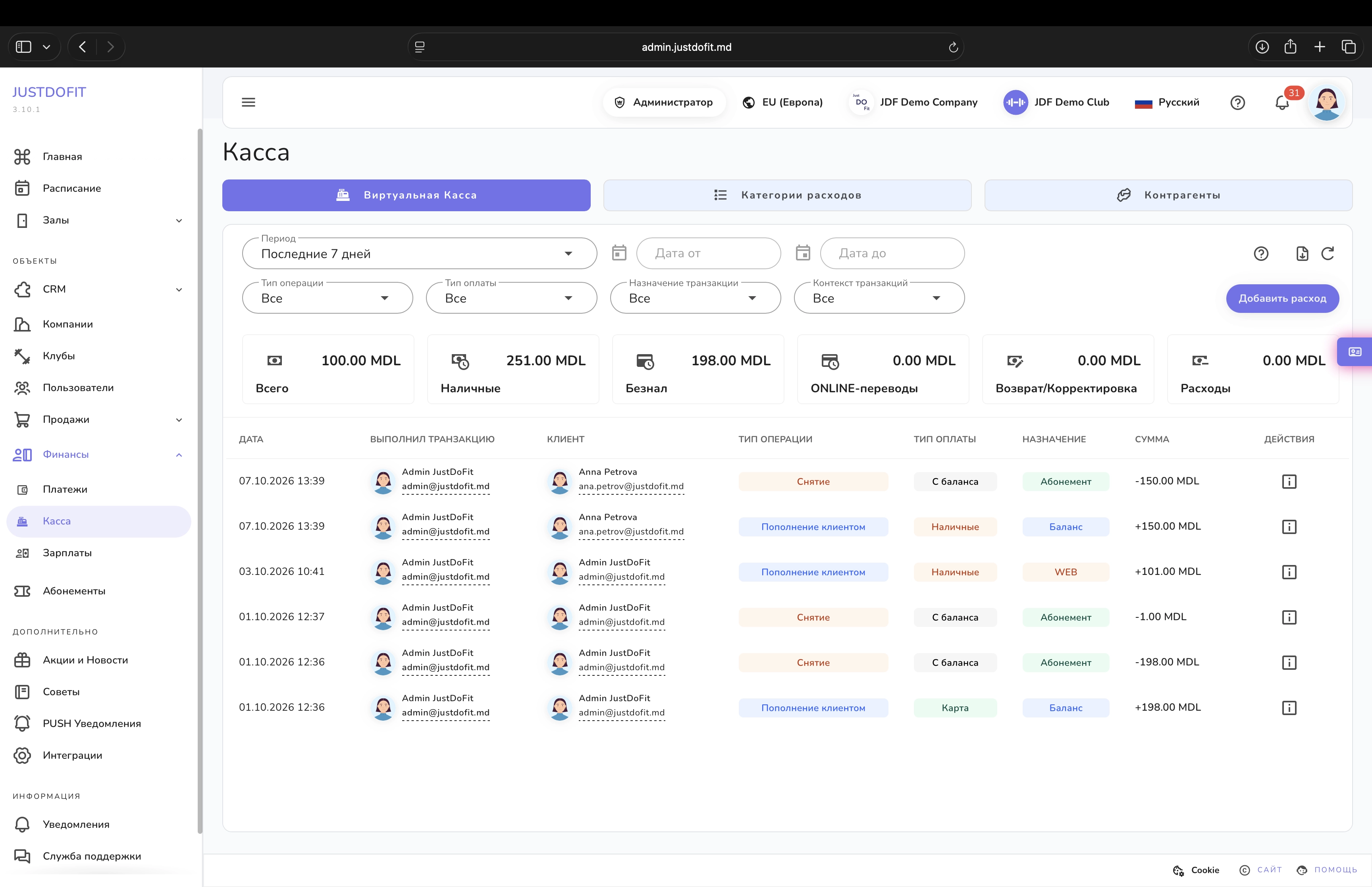
Task: Select the JDF Demo Club selector
Action: click(1056, 102)
